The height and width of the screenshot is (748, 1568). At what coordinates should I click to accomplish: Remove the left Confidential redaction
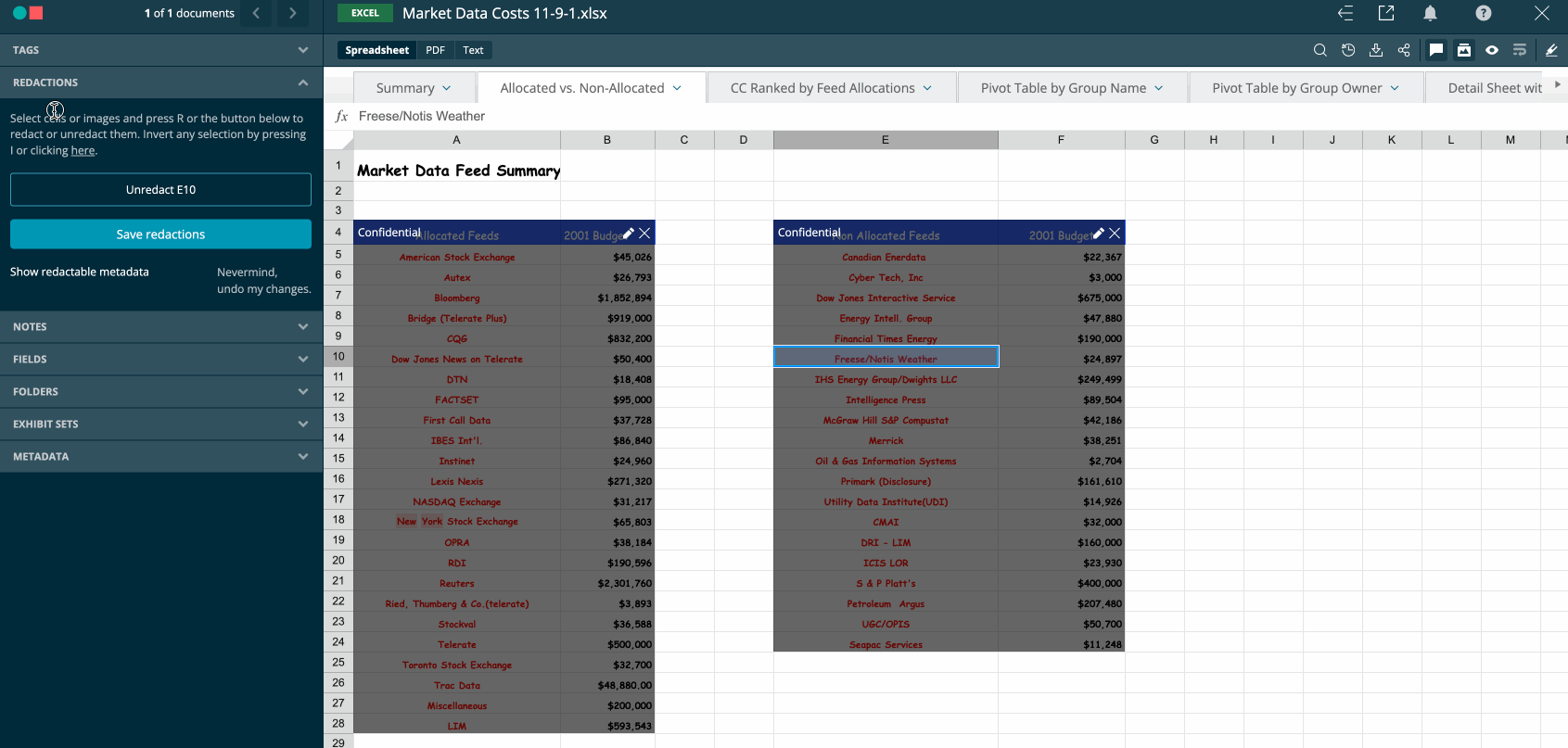pyautogui.click(x=644, y=234)
